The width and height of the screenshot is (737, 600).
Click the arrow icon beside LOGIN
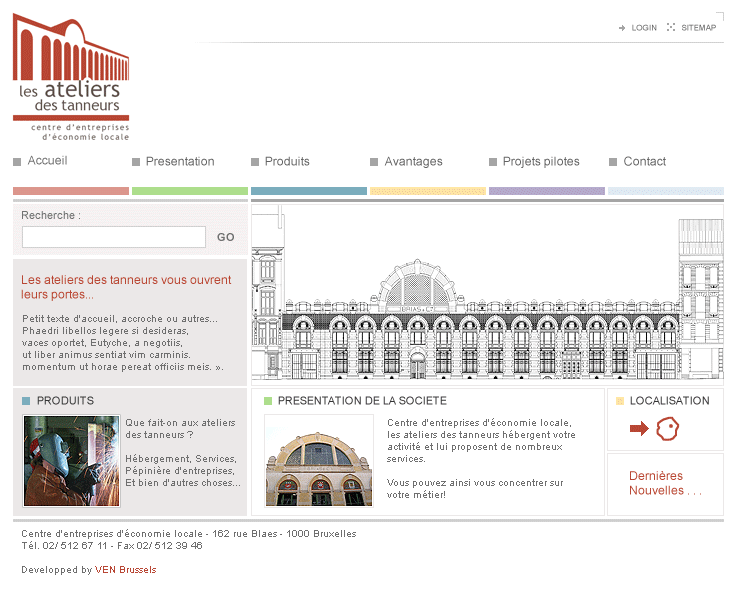click(x=622, y=28)
